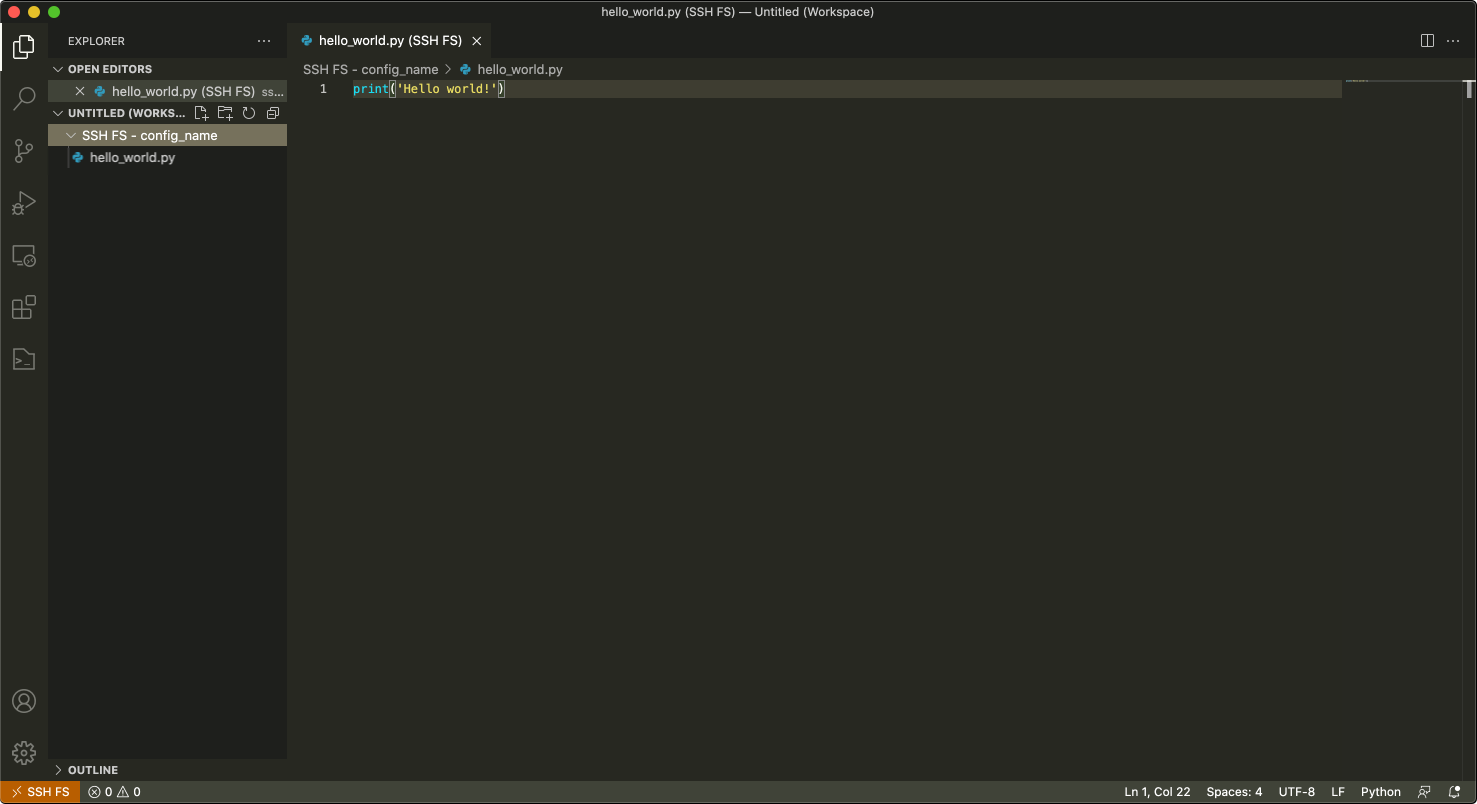Open the Manage gear menu

coord(24,753)
